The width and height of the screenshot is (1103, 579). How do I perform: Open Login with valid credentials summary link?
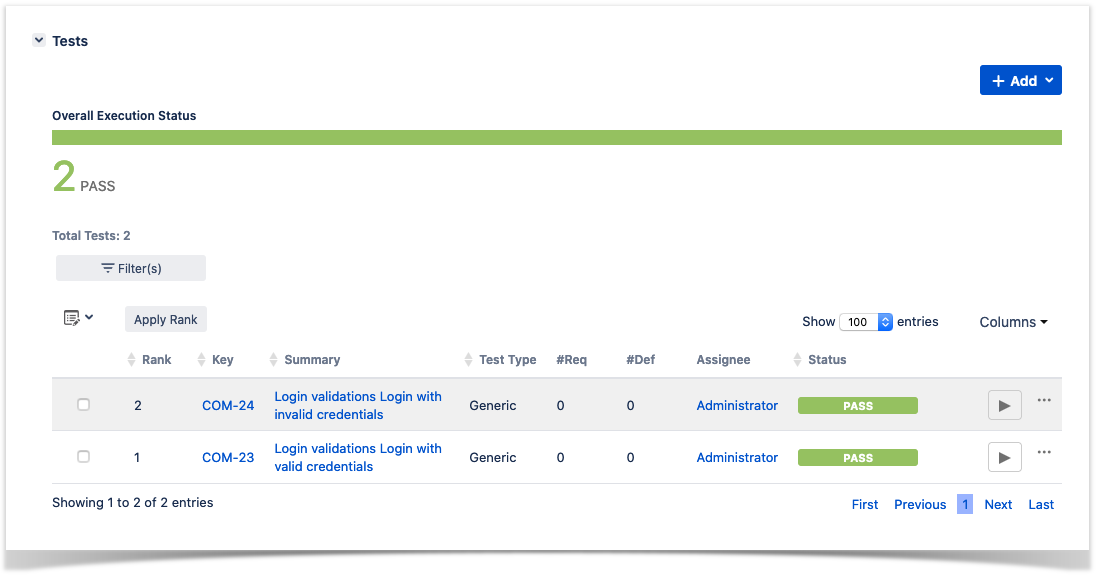[358, 457]
